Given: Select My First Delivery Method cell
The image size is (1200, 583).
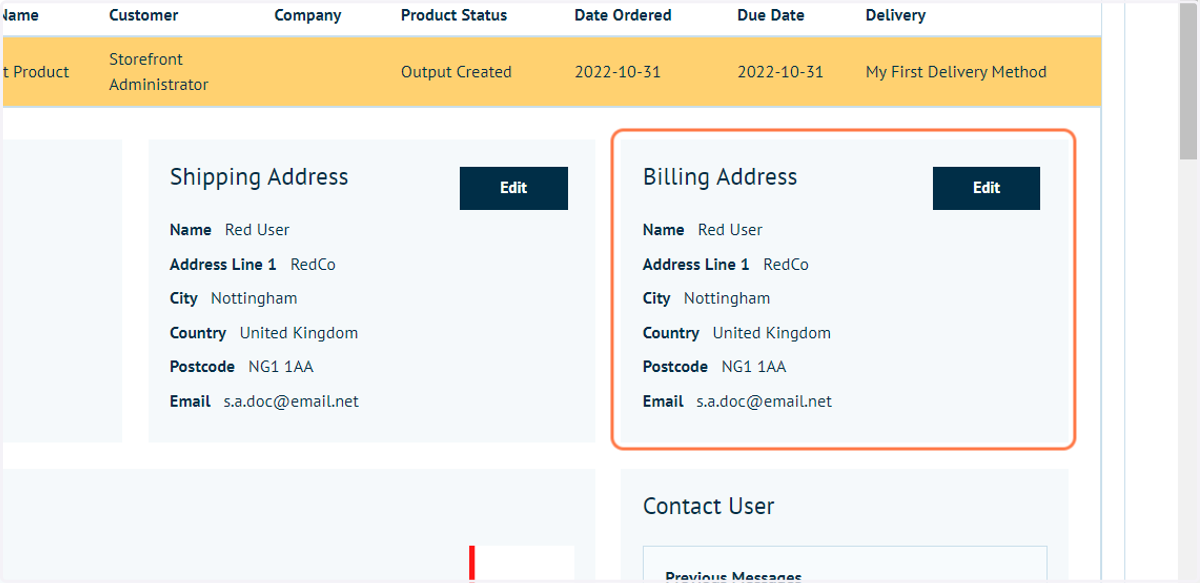Looking at the screenshot, I should (x=956, y=72).
